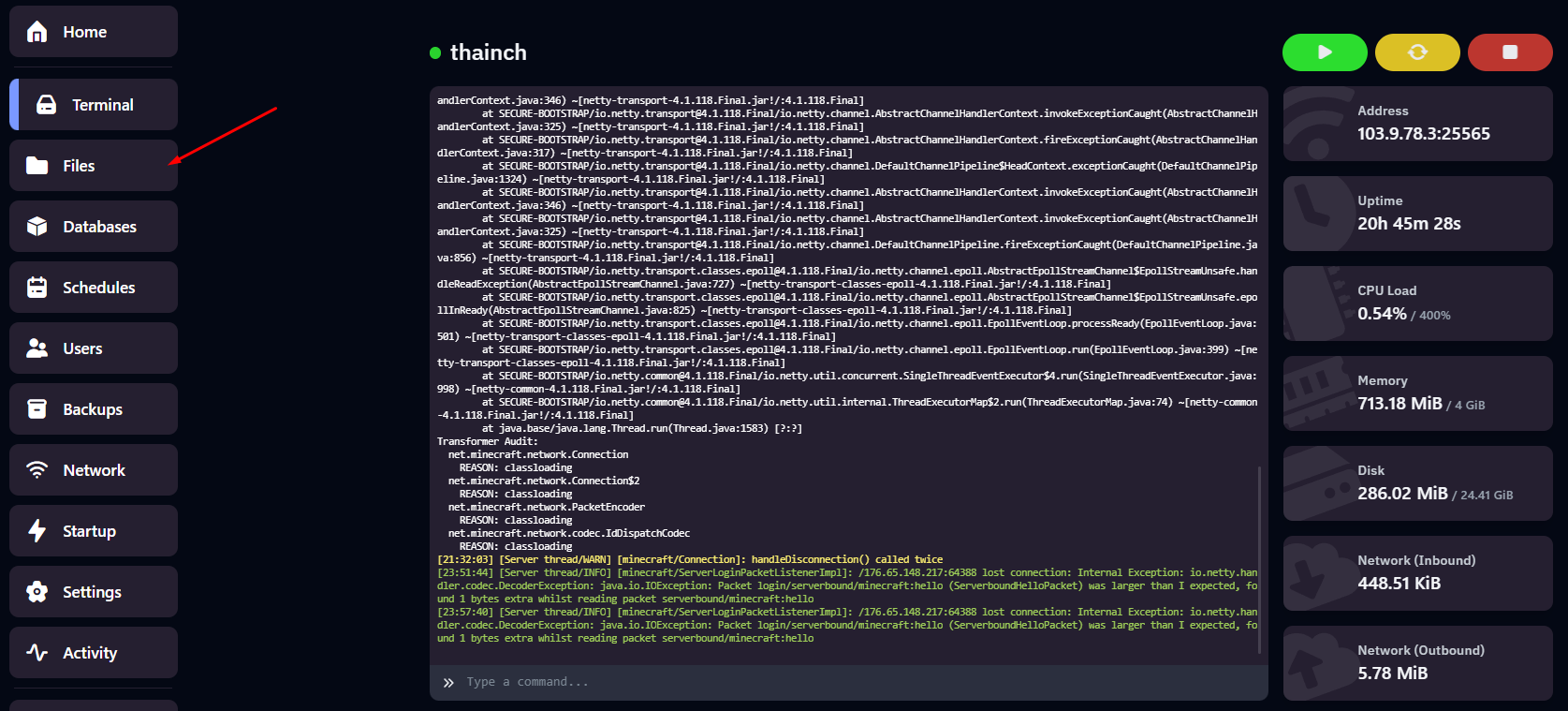
Task: Click the red Stop server button
Action: coord(1509,52)
